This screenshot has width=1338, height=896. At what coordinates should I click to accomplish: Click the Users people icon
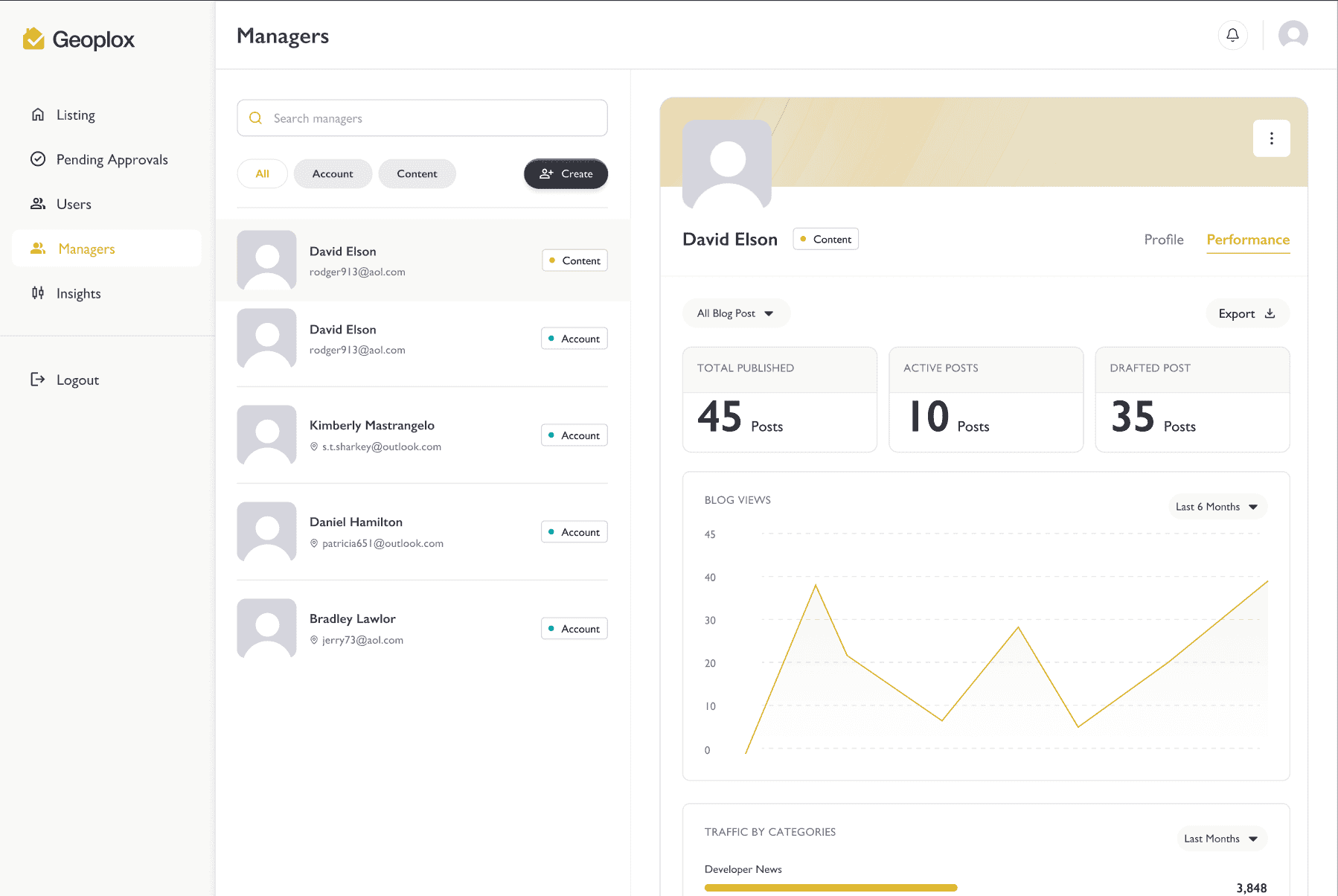point(38,204)
